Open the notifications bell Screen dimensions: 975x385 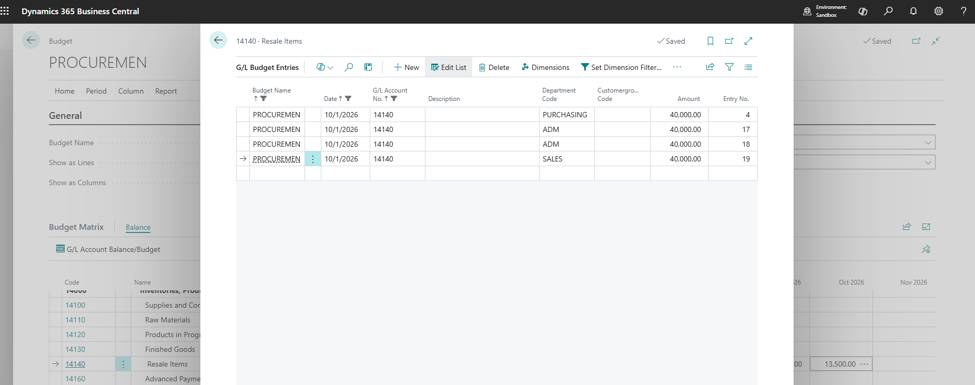(913, 11)
